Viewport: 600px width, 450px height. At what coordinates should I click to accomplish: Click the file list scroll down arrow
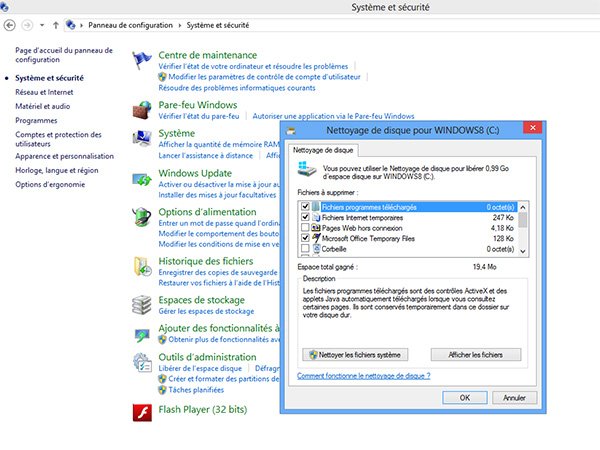pos(523,251)
